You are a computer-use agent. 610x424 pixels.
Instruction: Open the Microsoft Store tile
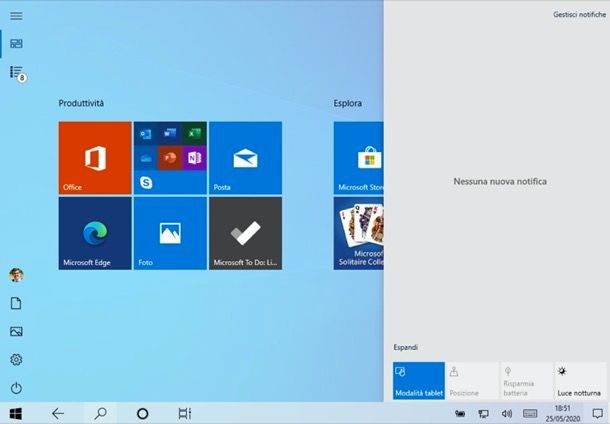pyautogui.click(x=358, y=158)
